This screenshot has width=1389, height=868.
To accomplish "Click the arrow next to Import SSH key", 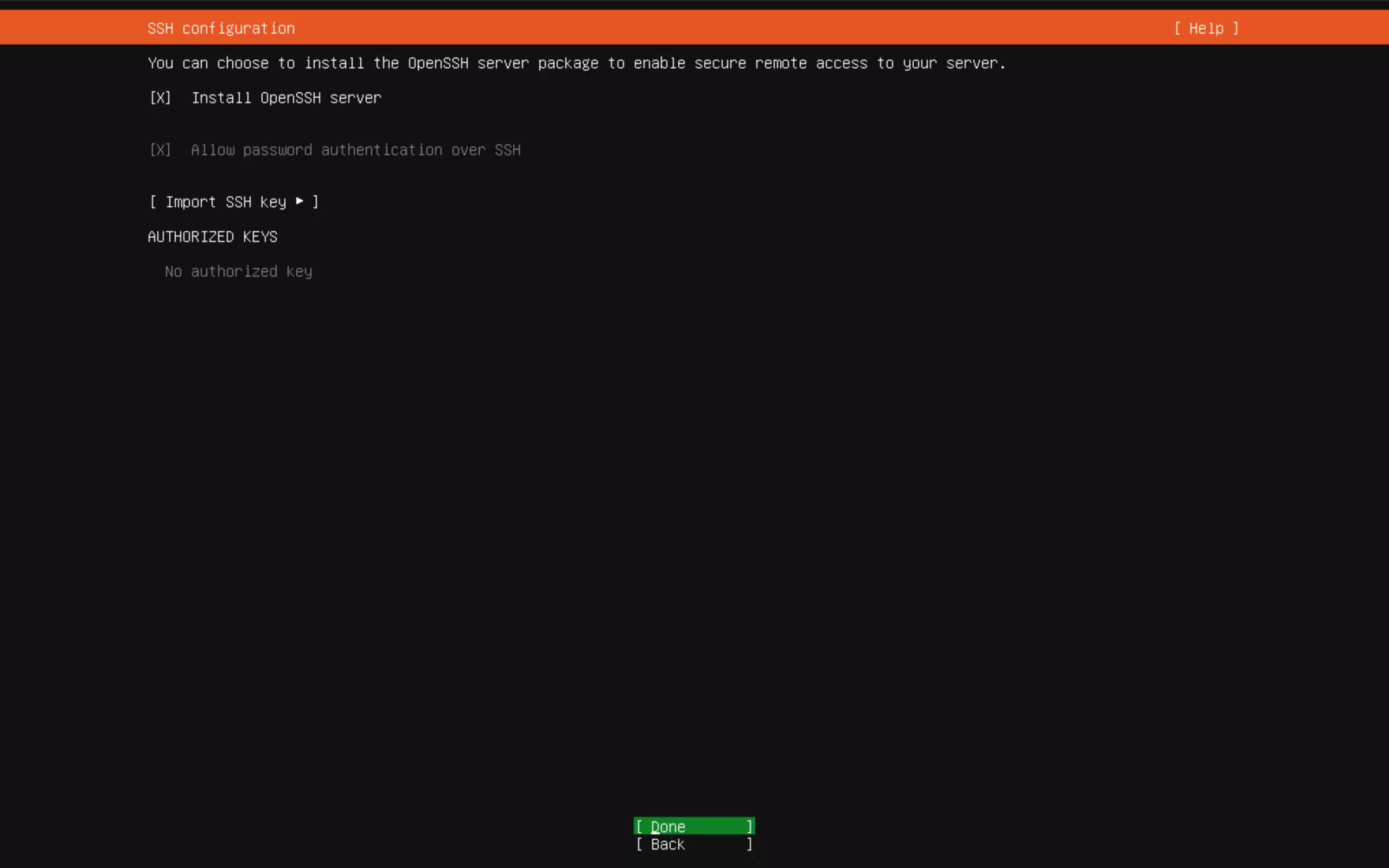I will coord(299,201).
